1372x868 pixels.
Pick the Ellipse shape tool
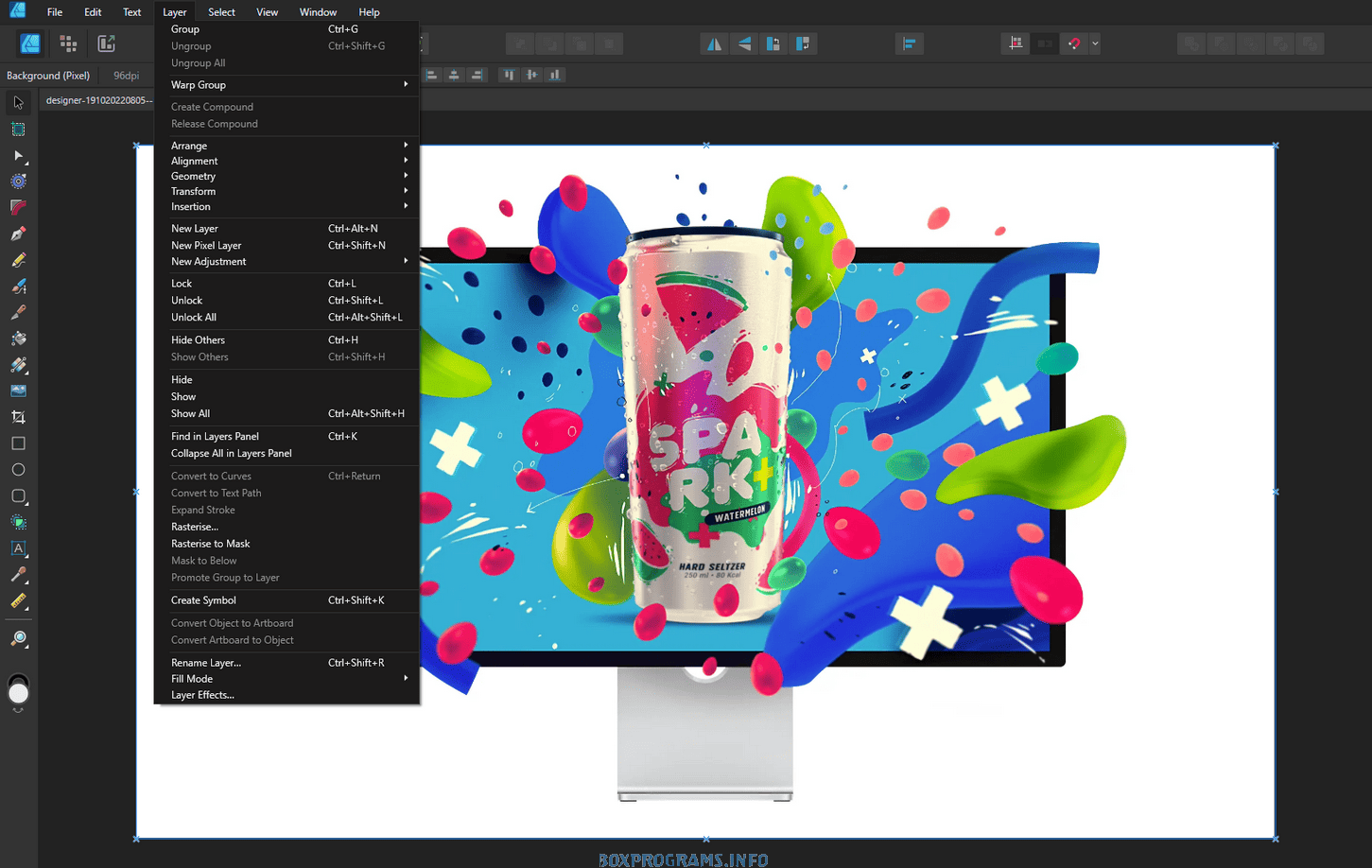[x=18, y=470]
